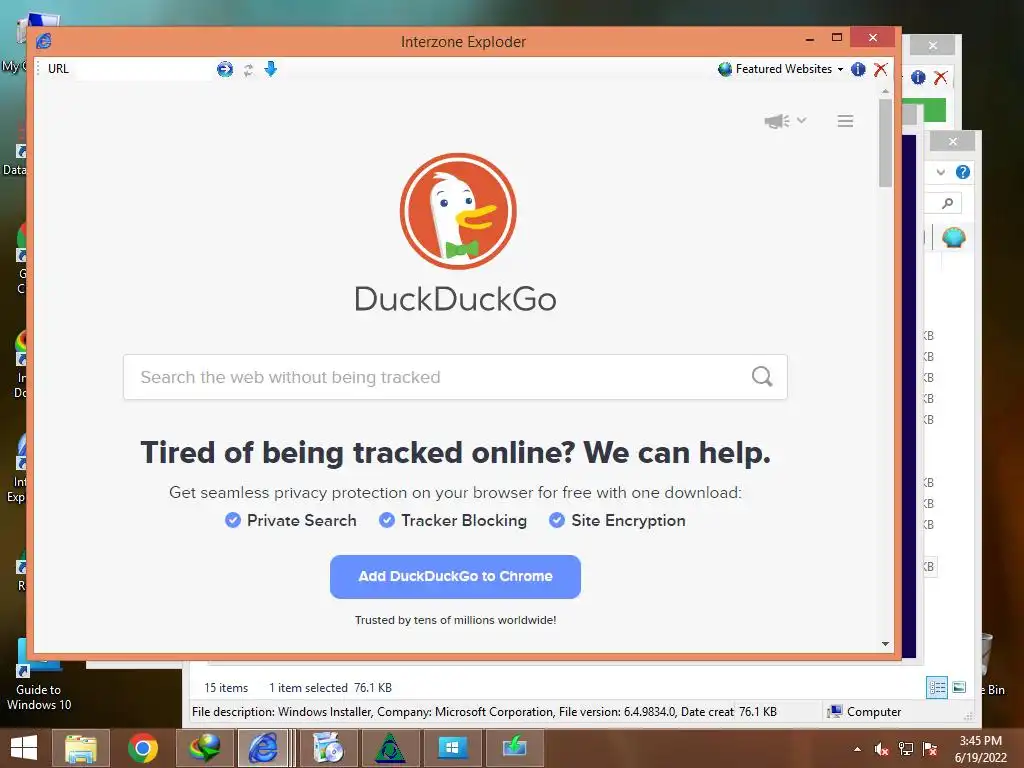Open the DuckDuckGo megaphone announcements menu
The width and height of the screenshot is (1024, 768).
pyautogui.click(x=786, y=121)
